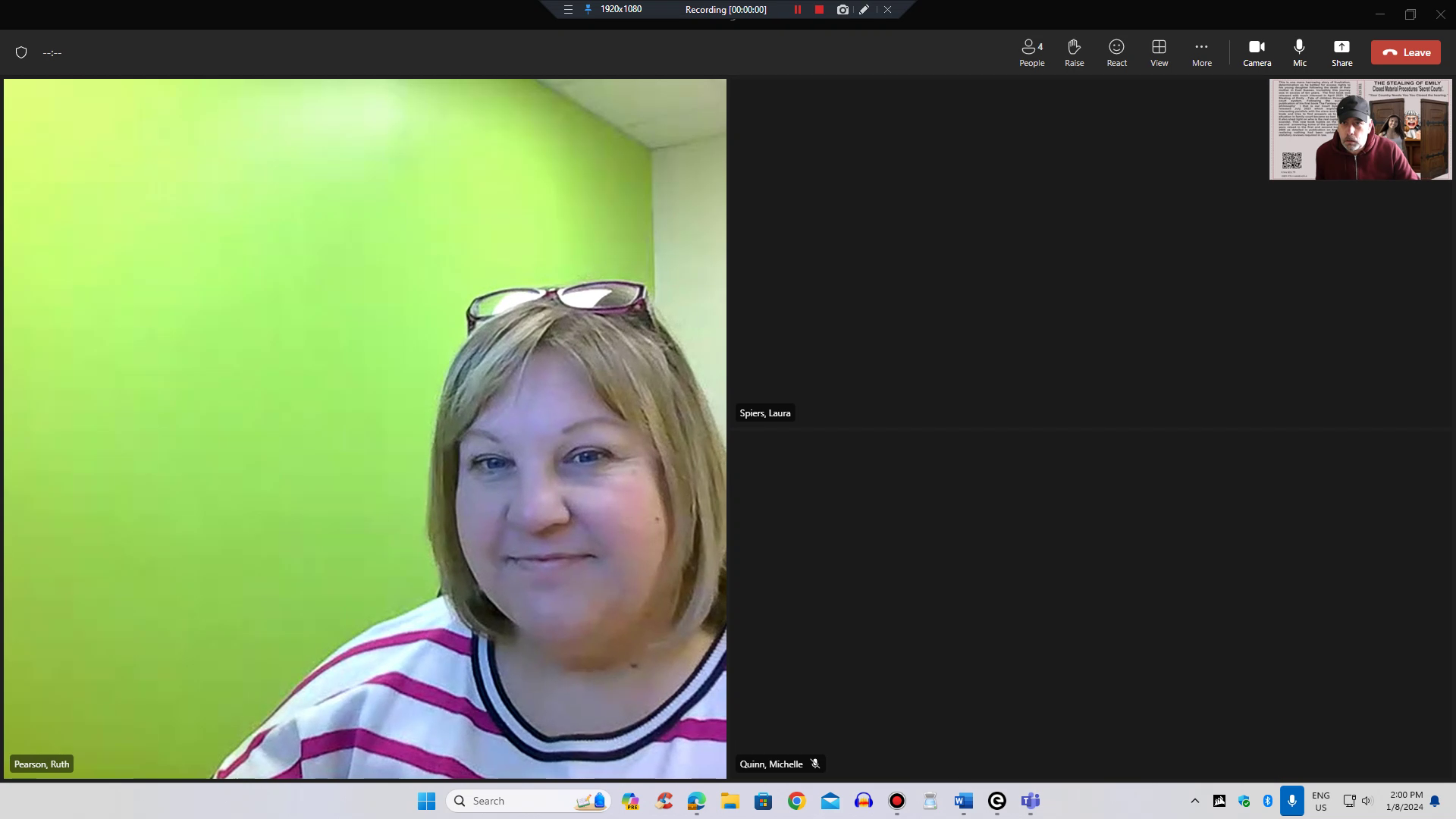Open the recorder pencil annotation tool
Viewport: 1456px width, 819px height.
tap(864, 10)
